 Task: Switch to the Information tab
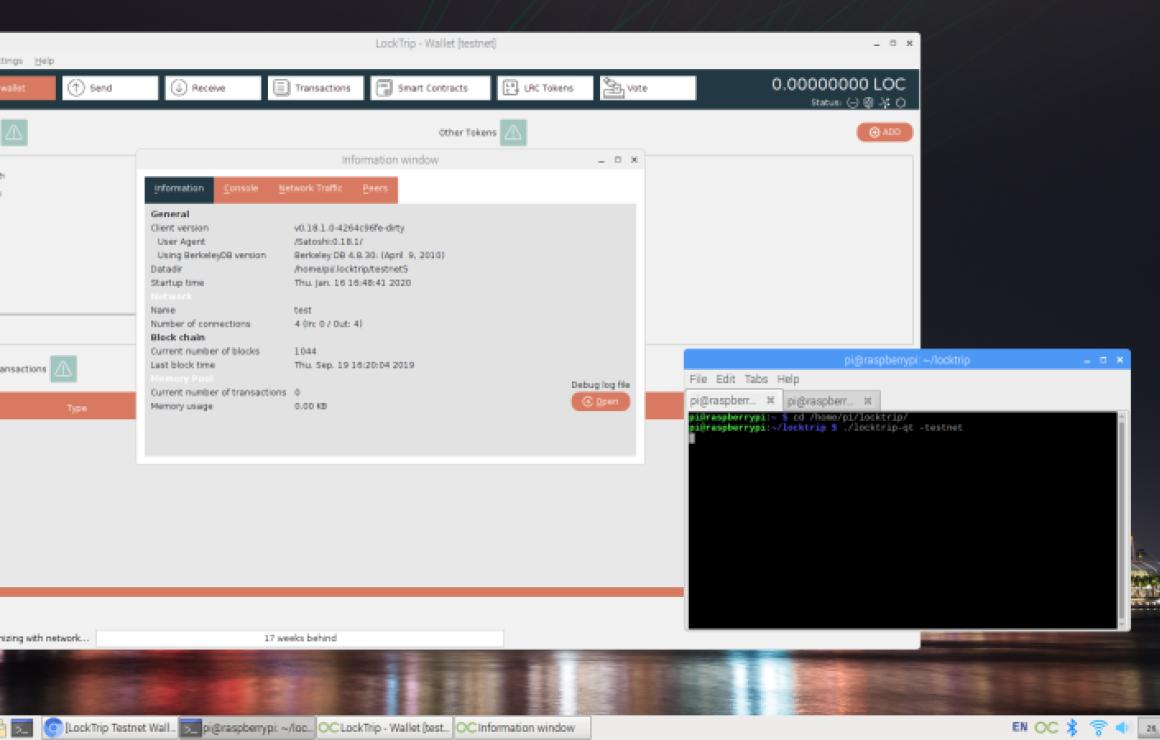click(x=179, y=189)
